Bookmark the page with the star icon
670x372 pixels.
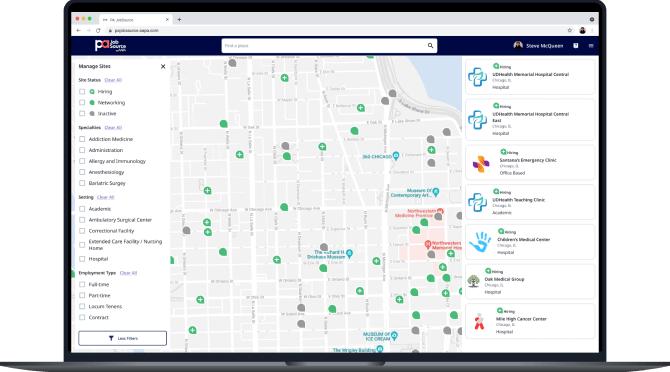point(570,30)
